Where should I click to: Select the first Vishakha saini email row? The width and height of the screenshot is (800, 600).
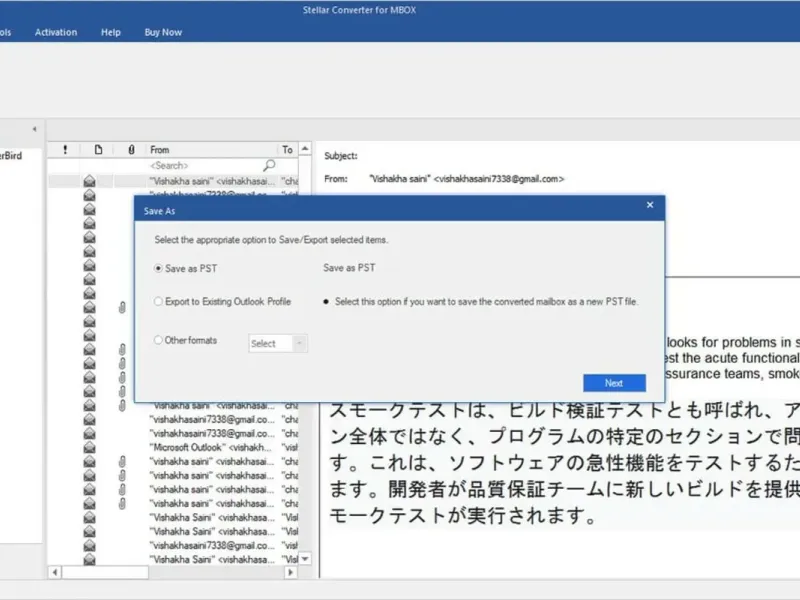173,181
